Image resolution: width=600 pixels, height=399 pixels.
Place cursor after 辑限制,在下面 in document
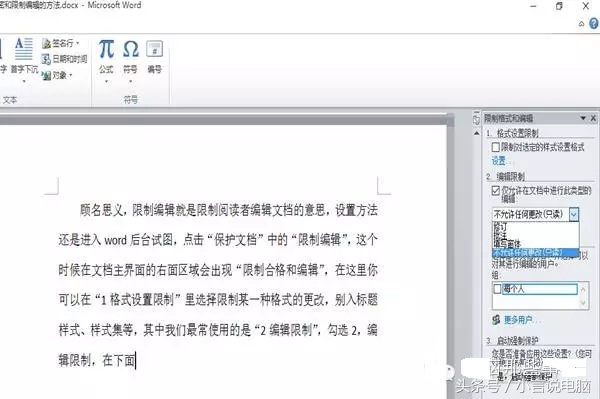tap(136, 360)
